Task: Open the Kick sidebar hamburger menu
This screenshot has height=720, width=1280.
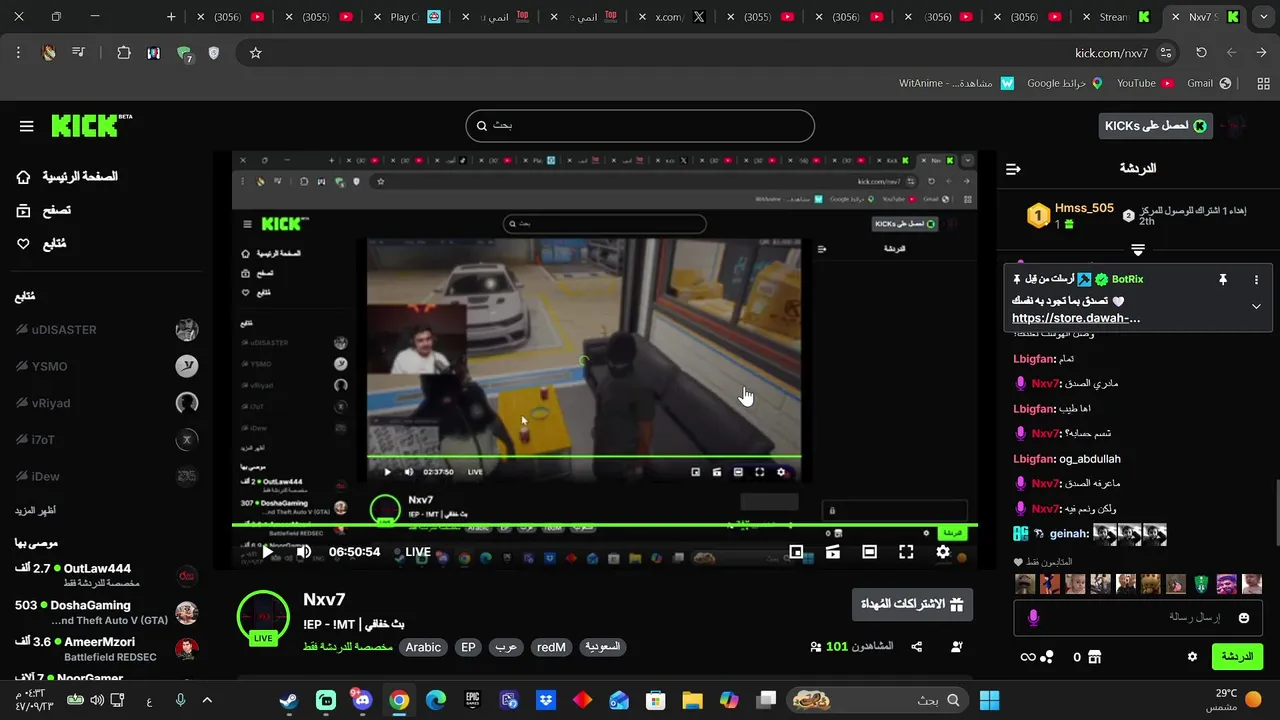Action: click(x=27, y=126)
